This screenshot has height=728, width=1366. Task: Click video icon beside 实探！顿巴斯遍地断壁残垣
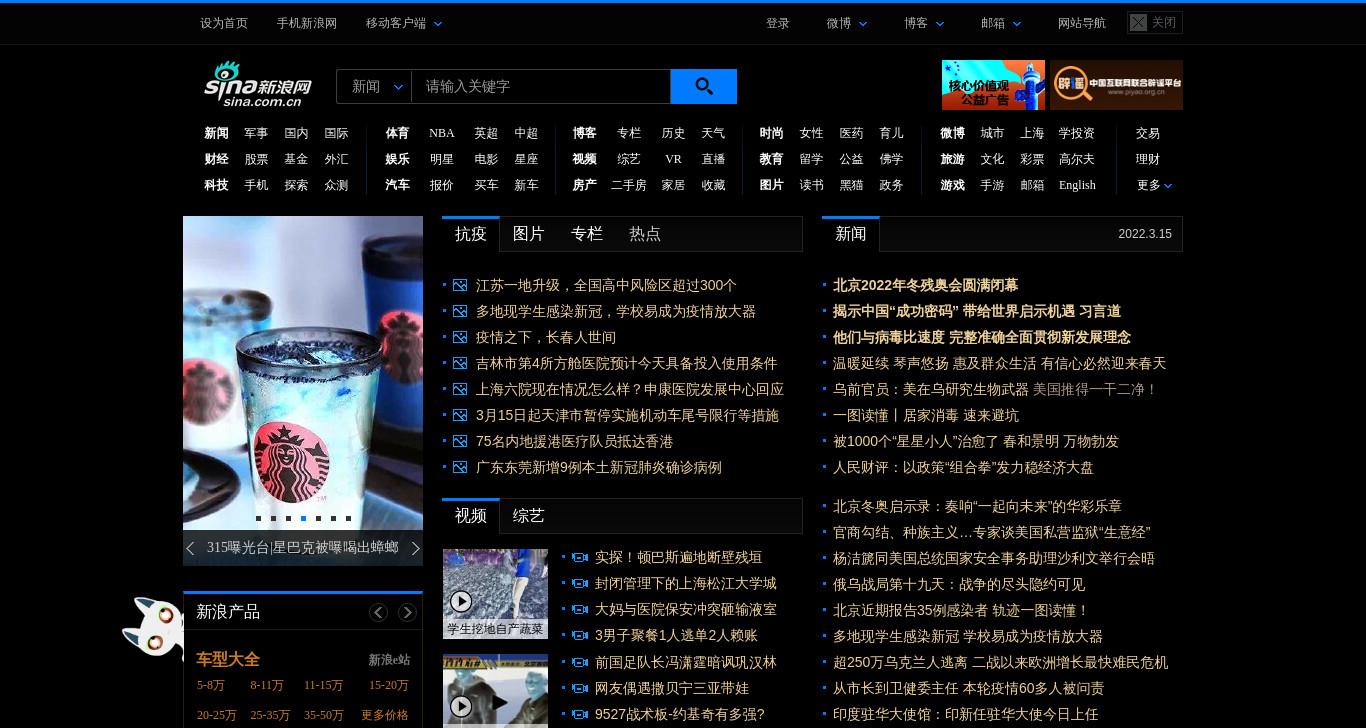coord(579,557)
